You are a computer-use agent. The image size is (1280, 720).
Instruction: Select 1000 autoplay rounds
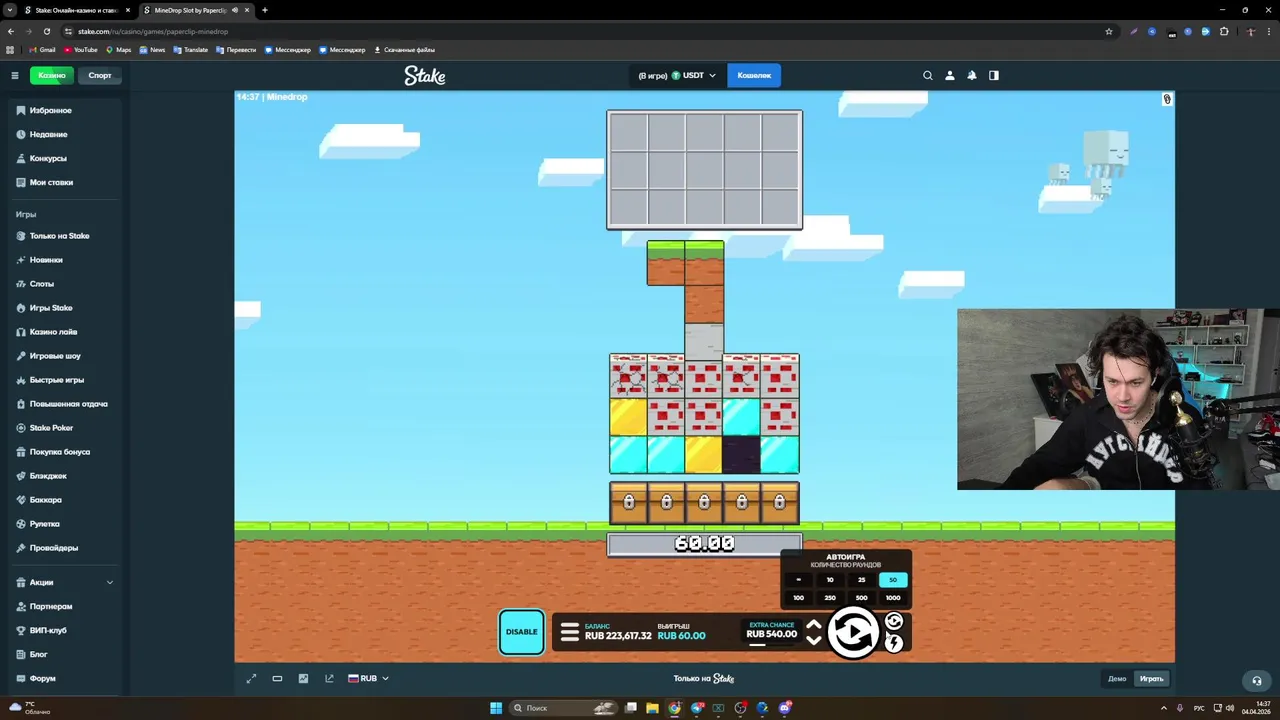(893, 598)
